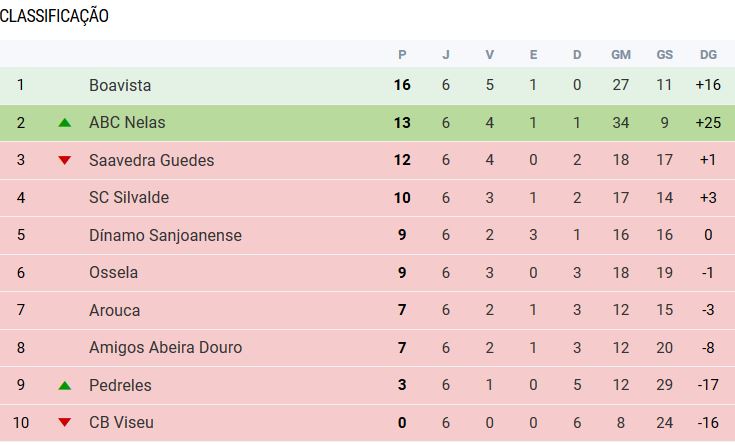Open the Boavista team link
Screen dimensions: 735x445
pos(120,85)
